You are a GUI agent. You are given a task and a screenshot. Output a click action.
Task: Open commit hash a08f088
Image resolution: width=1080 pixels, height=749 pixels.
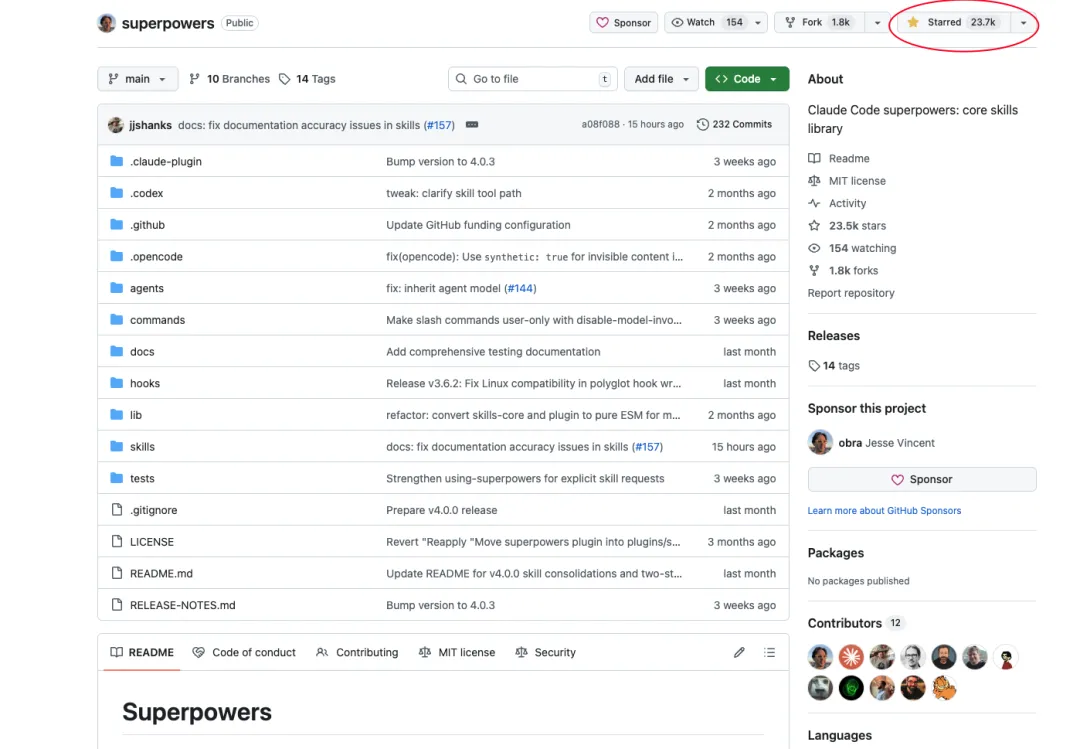(600, 124)
